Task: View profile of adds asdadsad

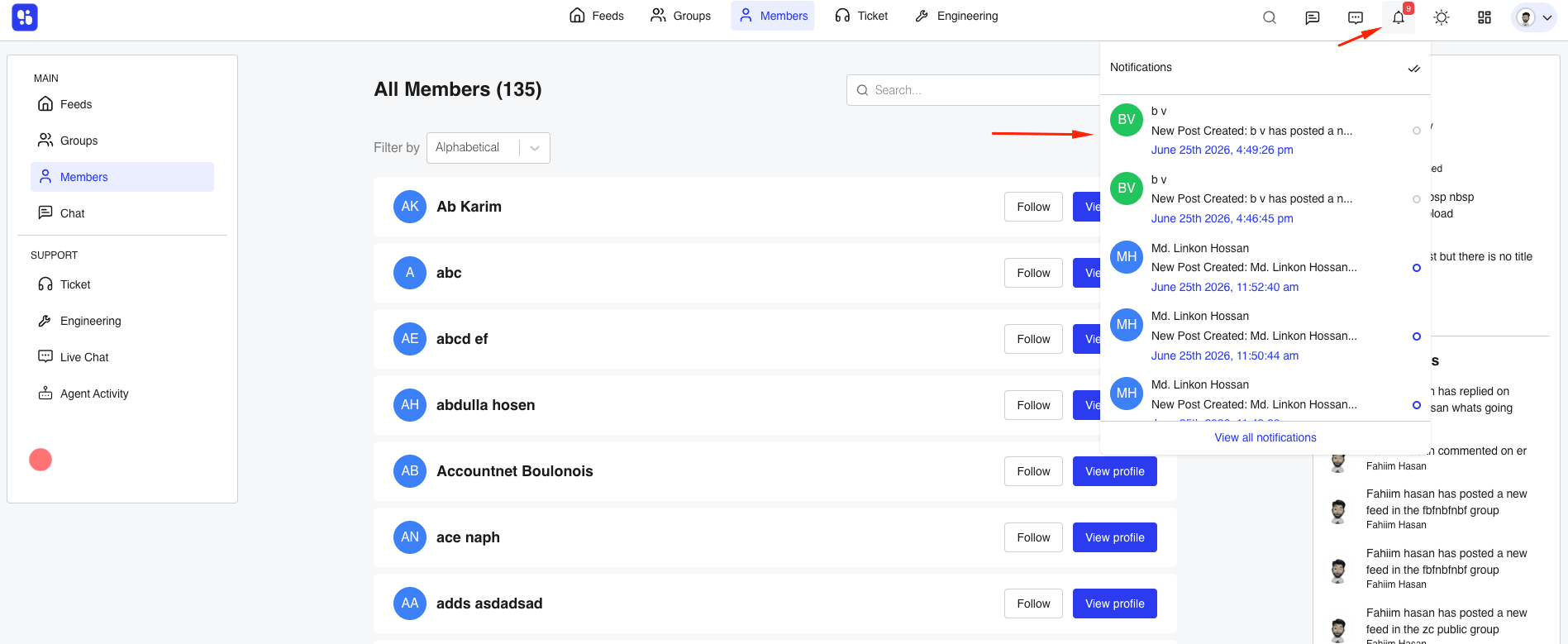Action: pyautogui.click(x=1115, y=603)
